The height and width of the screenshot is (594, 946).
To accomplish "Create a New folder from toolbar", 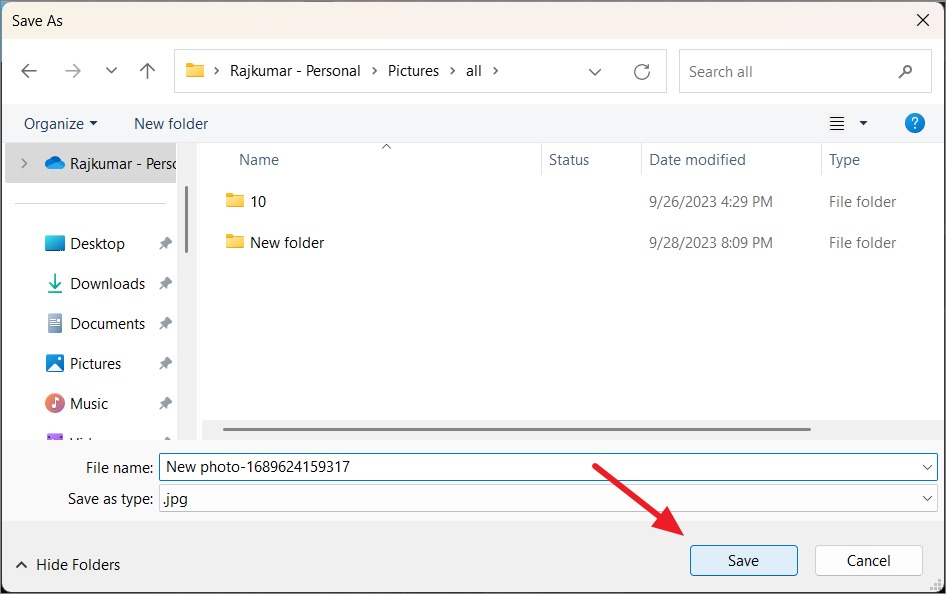I will click(171, 124).
